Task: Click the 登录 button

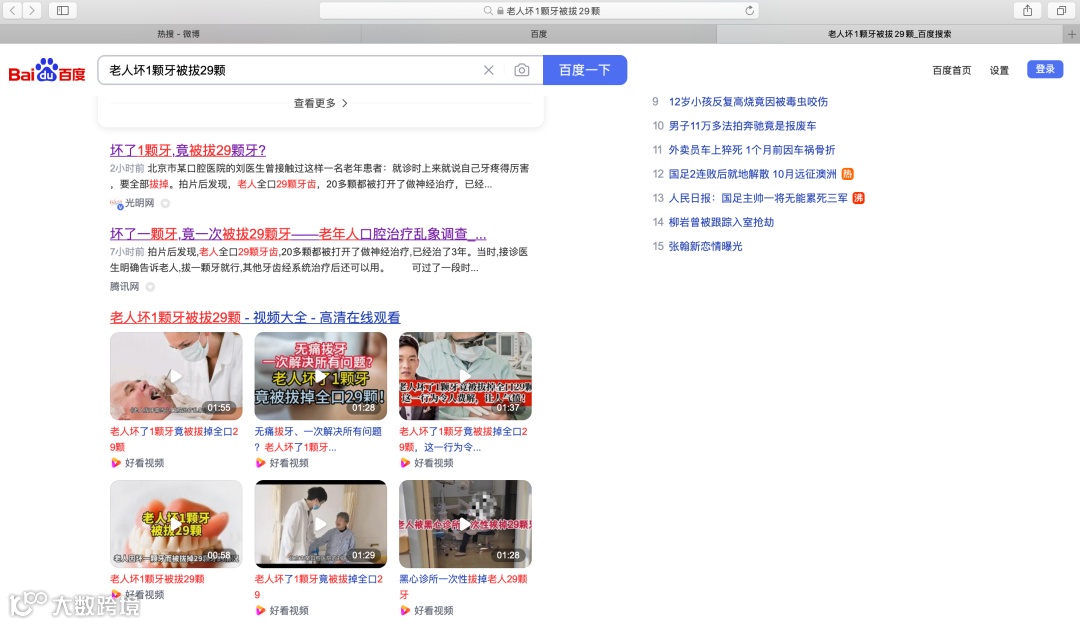Action: coord(1045,69)
